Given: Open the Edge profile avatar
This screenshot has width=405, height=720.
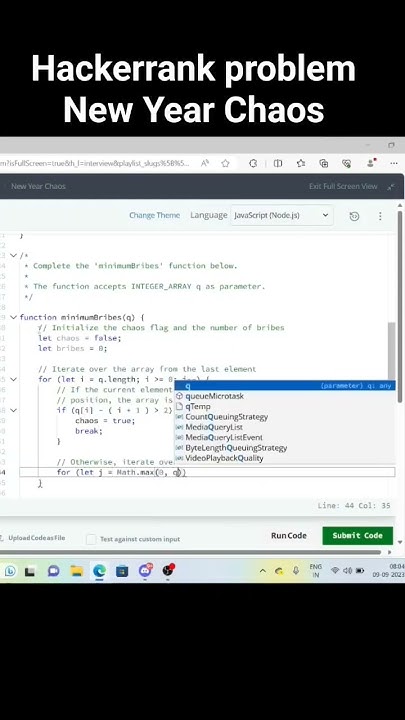Looking at the screenshot, I should click(x=371, y=163).
